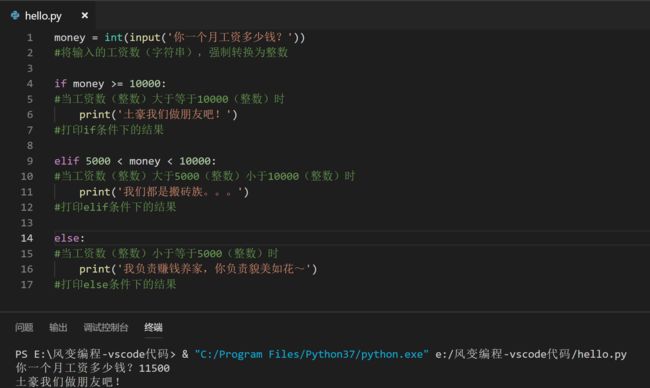
Task: Click line number 14 in the gutter
Action: (x=27, y=238)
